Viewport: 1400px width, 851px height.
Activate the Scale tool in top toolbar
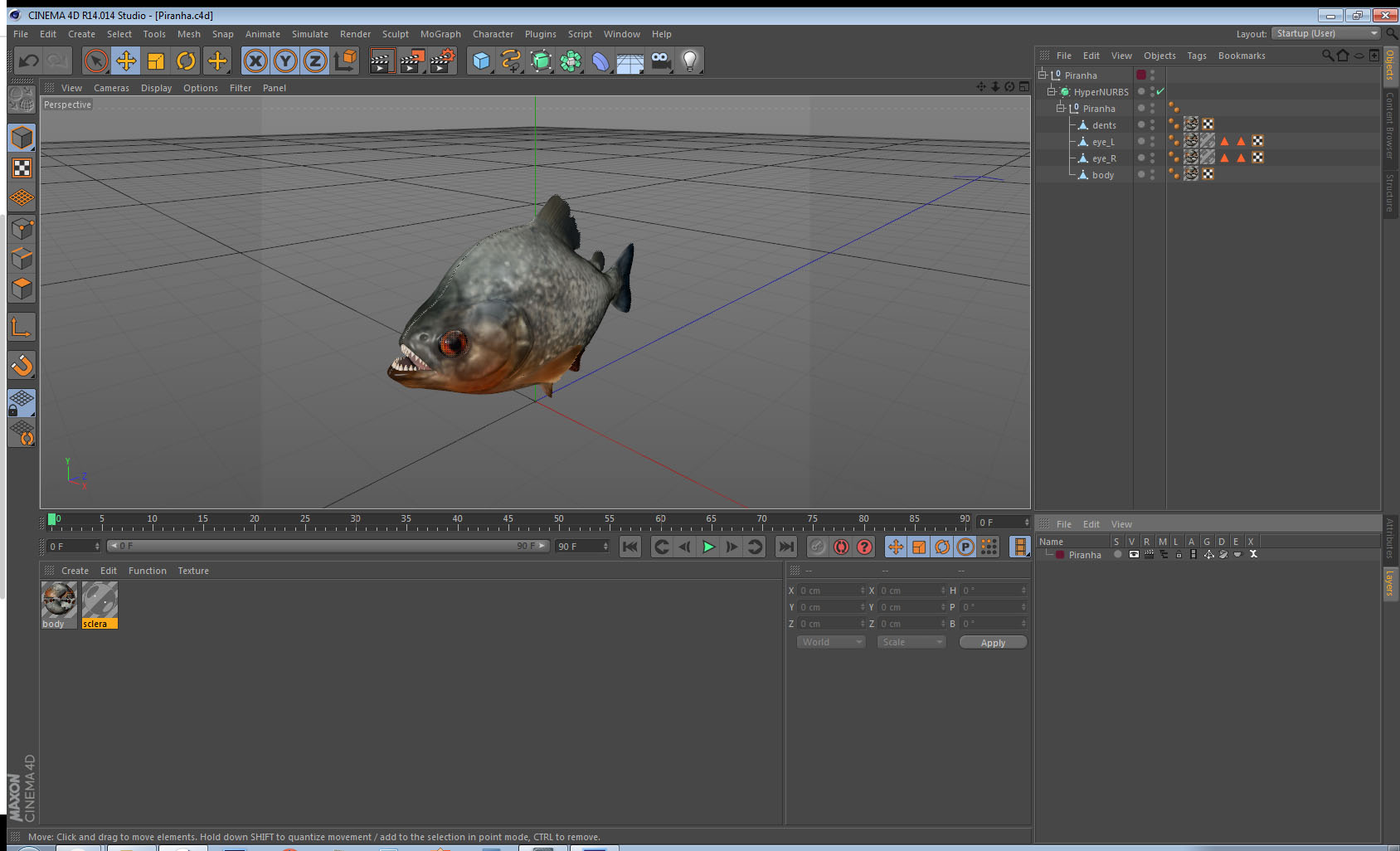[x=156, y=61]
